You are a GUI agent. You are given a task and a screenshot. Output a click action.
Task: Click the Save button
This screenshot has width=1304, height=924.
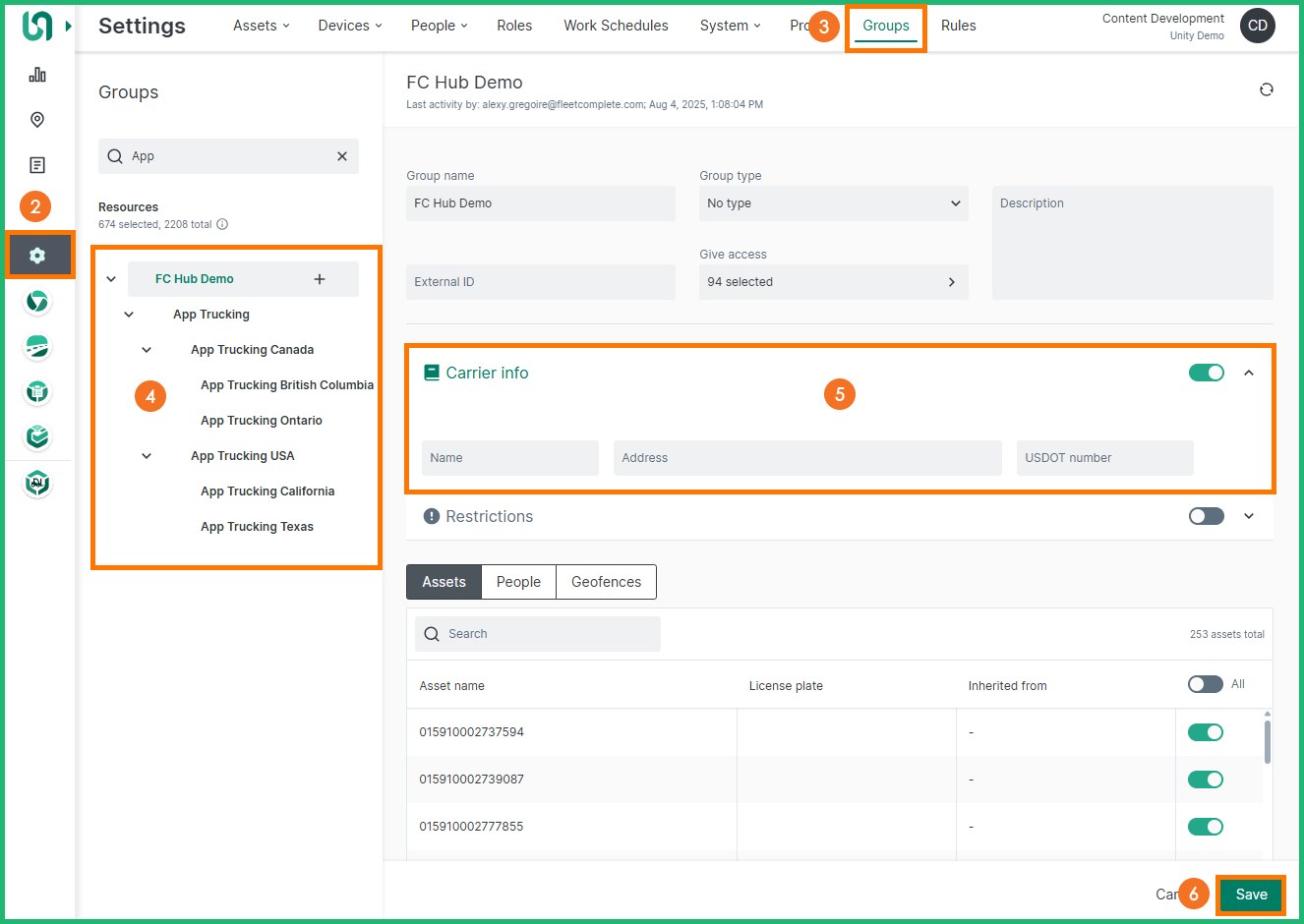[x=1251, y=895]
